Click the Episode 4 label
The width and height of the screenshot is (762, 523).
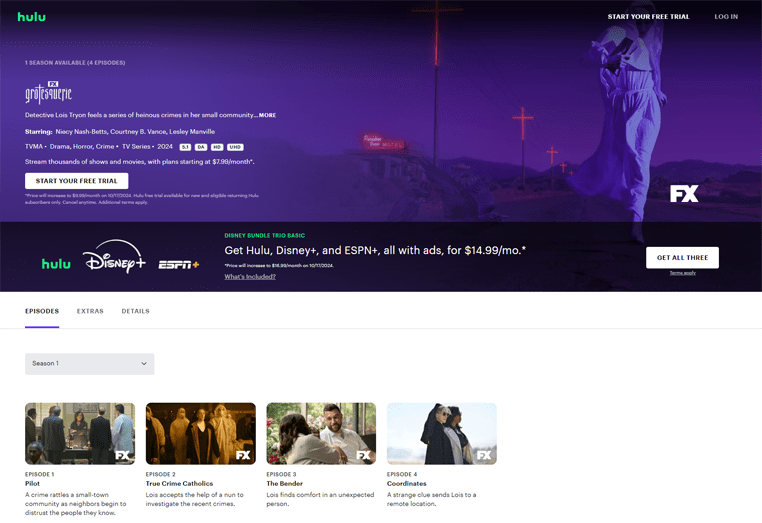[402, 474]
